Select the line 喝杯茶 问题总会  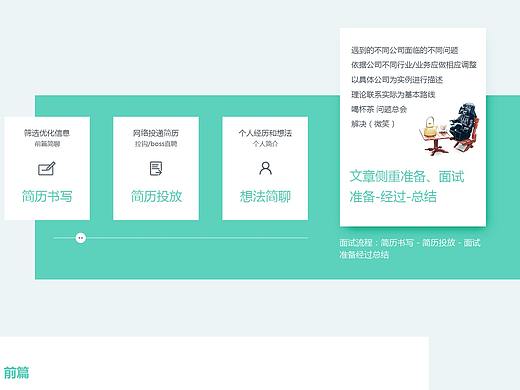pos(379,109)
